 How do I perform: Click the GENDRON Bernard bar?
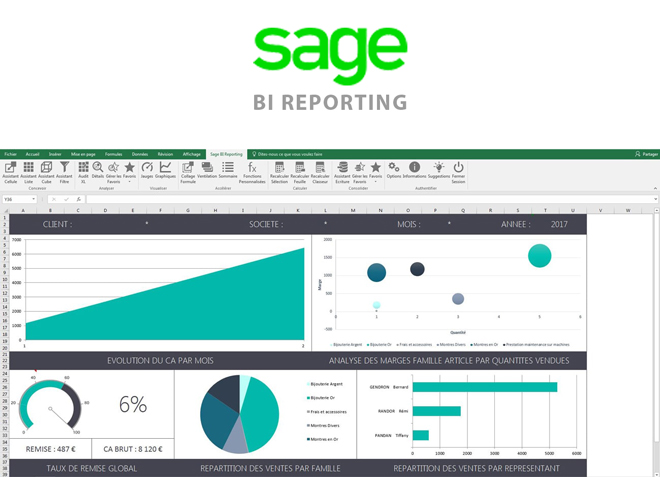pyautogui.click(x=485, y=387)
